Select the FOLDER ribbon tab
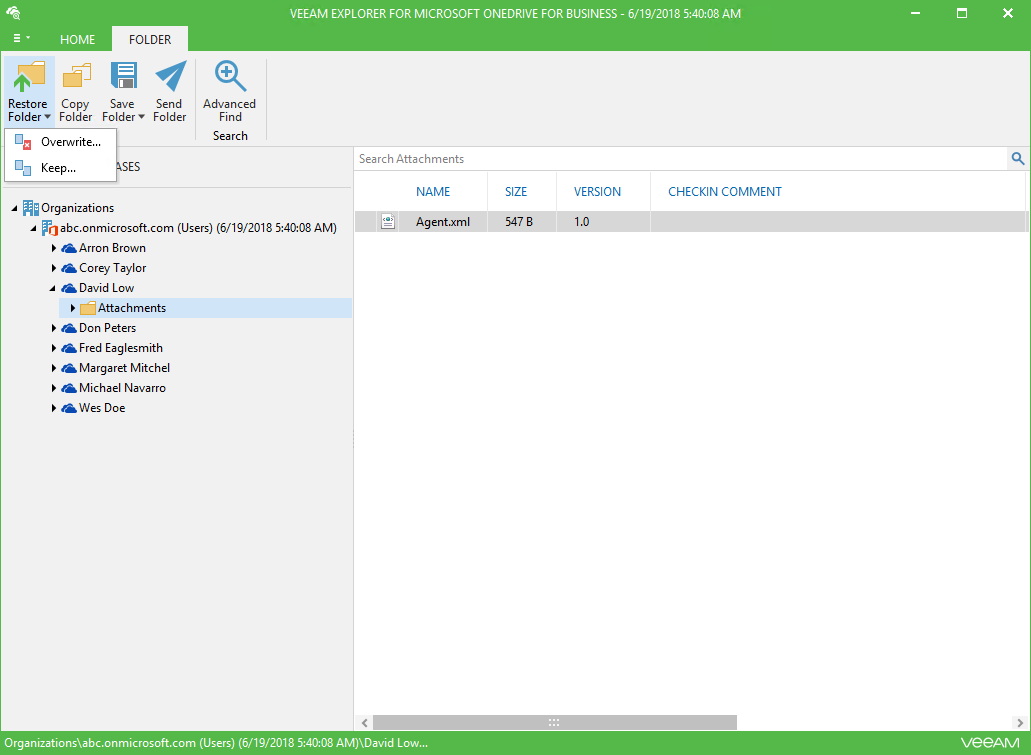The height and width of the screenshot is (755, 1031). [x=150, y=39]
